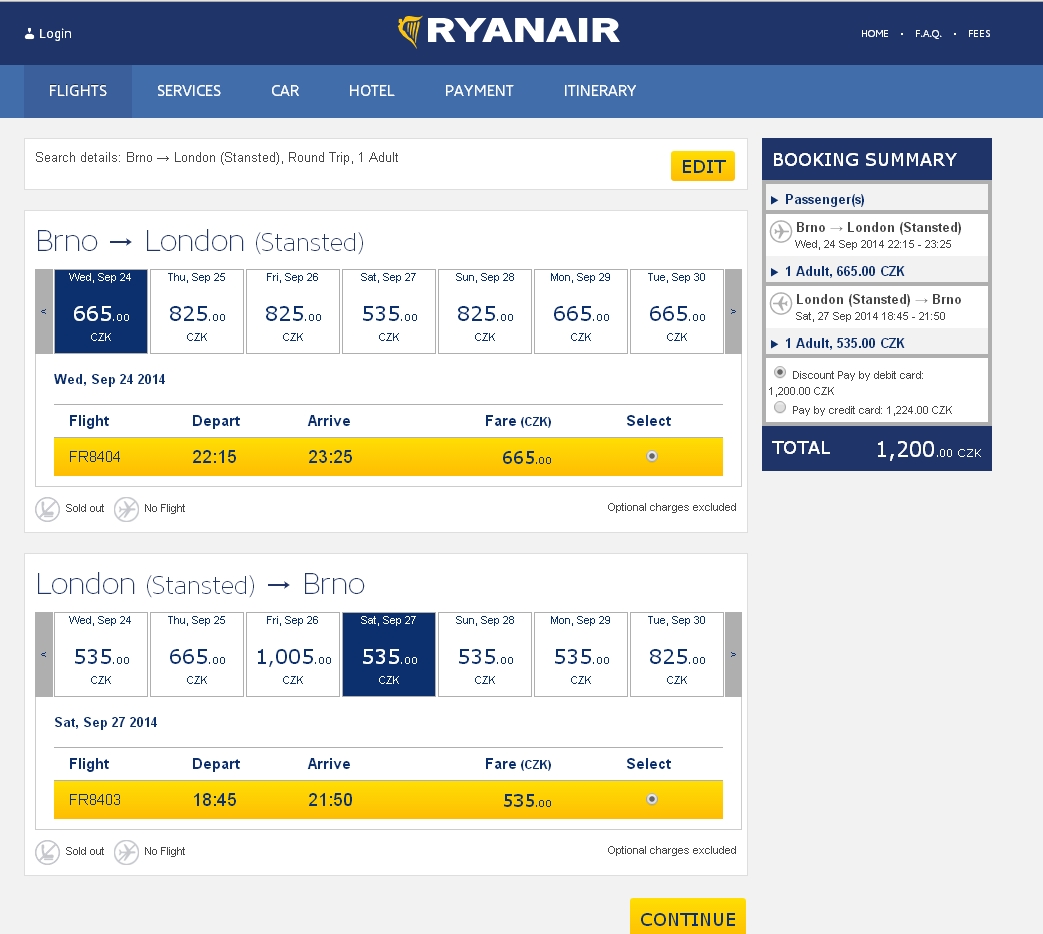The width and height of the screenshot is (1043, 934).
Task: Click the Sold out icon under return flights
Action: point(47,852)
